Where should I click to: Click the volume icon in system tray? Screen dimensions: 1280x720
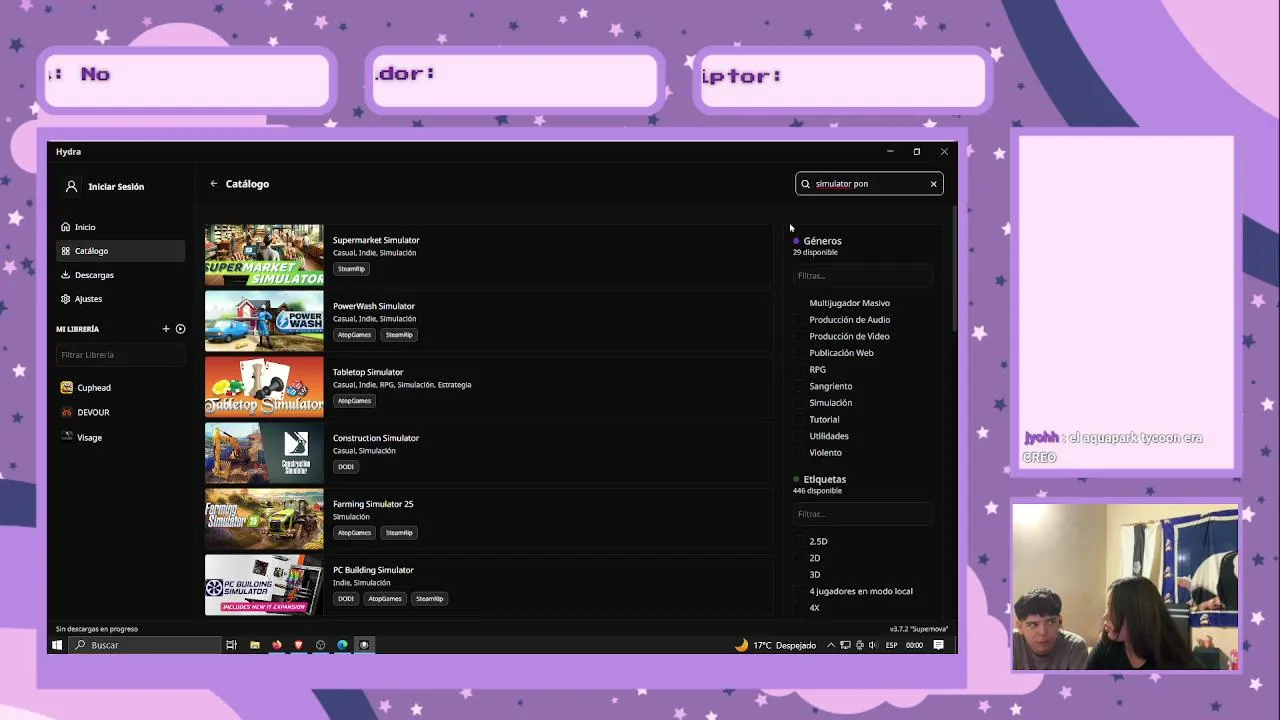[x=874, y=645]
